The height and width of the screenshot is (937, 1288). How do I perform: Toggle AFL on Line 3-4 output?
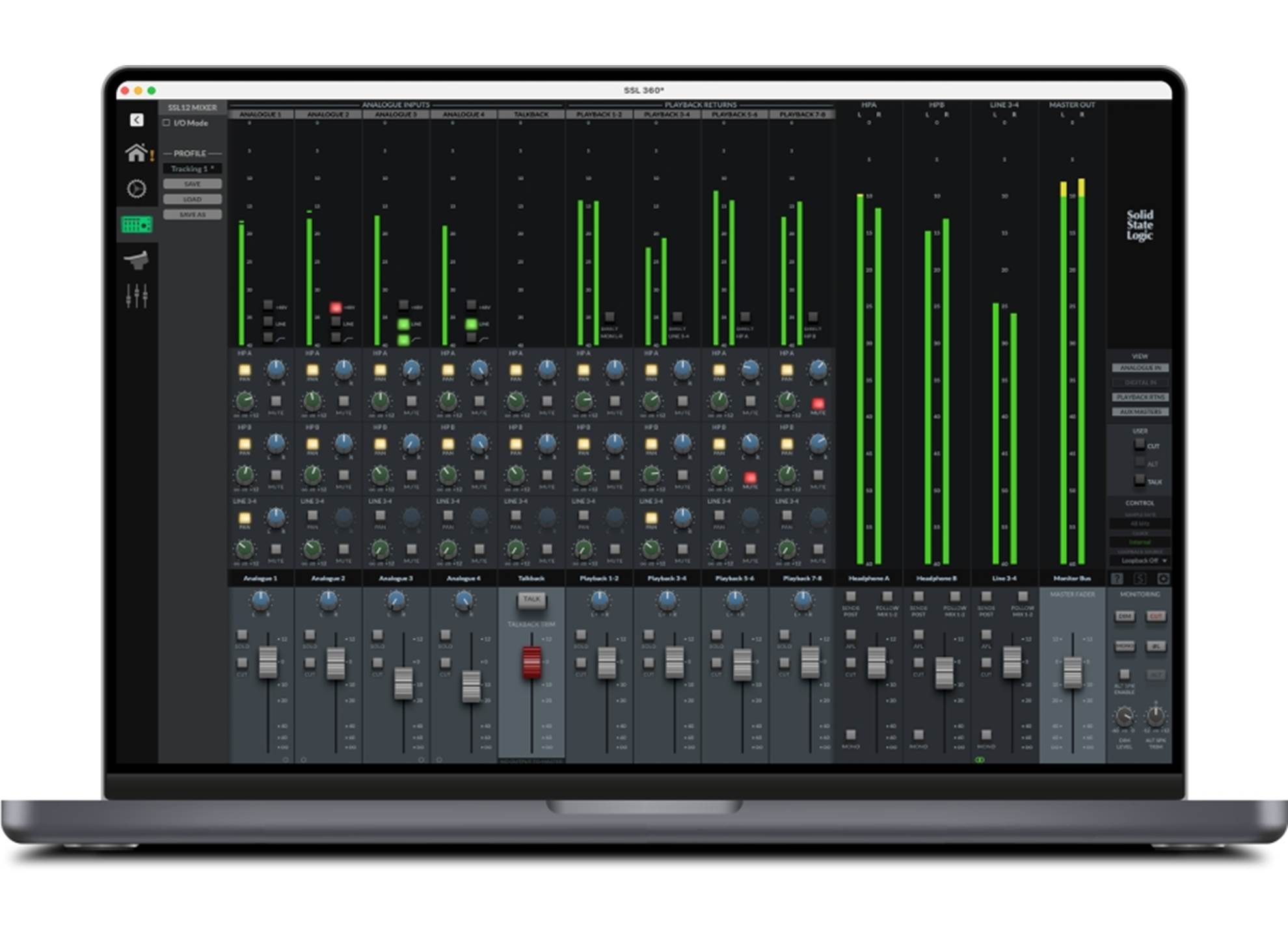[986, 634]
